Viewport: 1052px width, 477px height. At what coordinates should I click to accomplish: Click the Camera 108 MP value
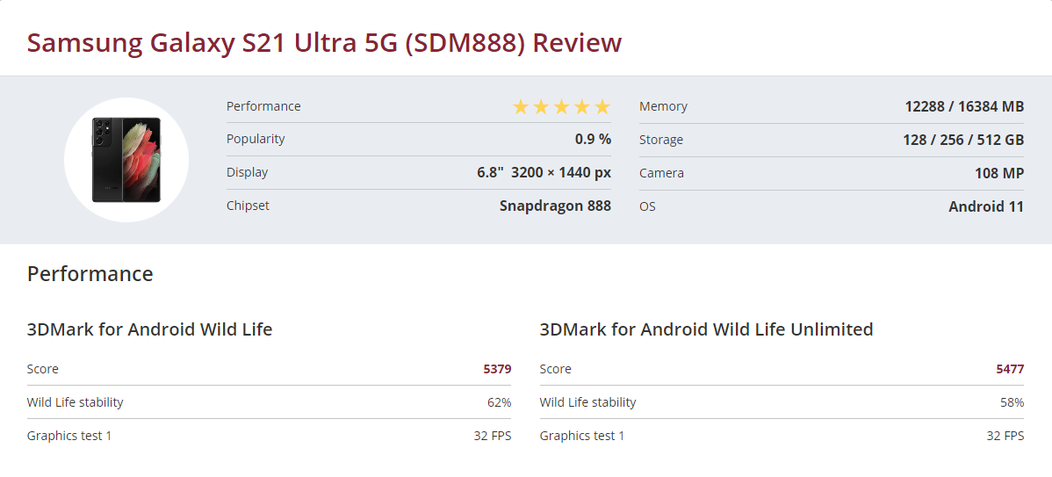click(999, 173)
